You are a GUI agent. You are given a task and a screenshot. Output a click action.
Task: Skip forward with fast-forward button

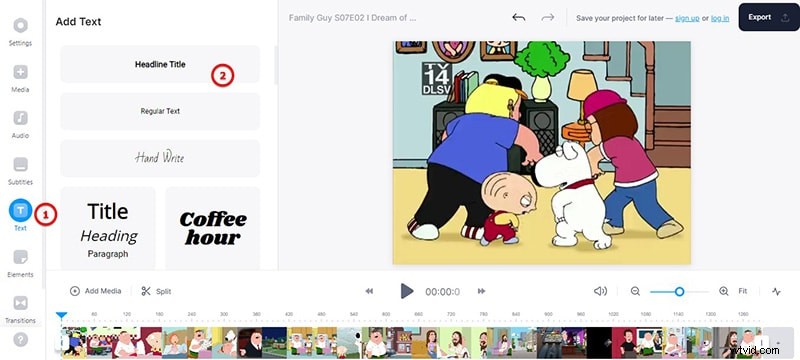(481, 291)
